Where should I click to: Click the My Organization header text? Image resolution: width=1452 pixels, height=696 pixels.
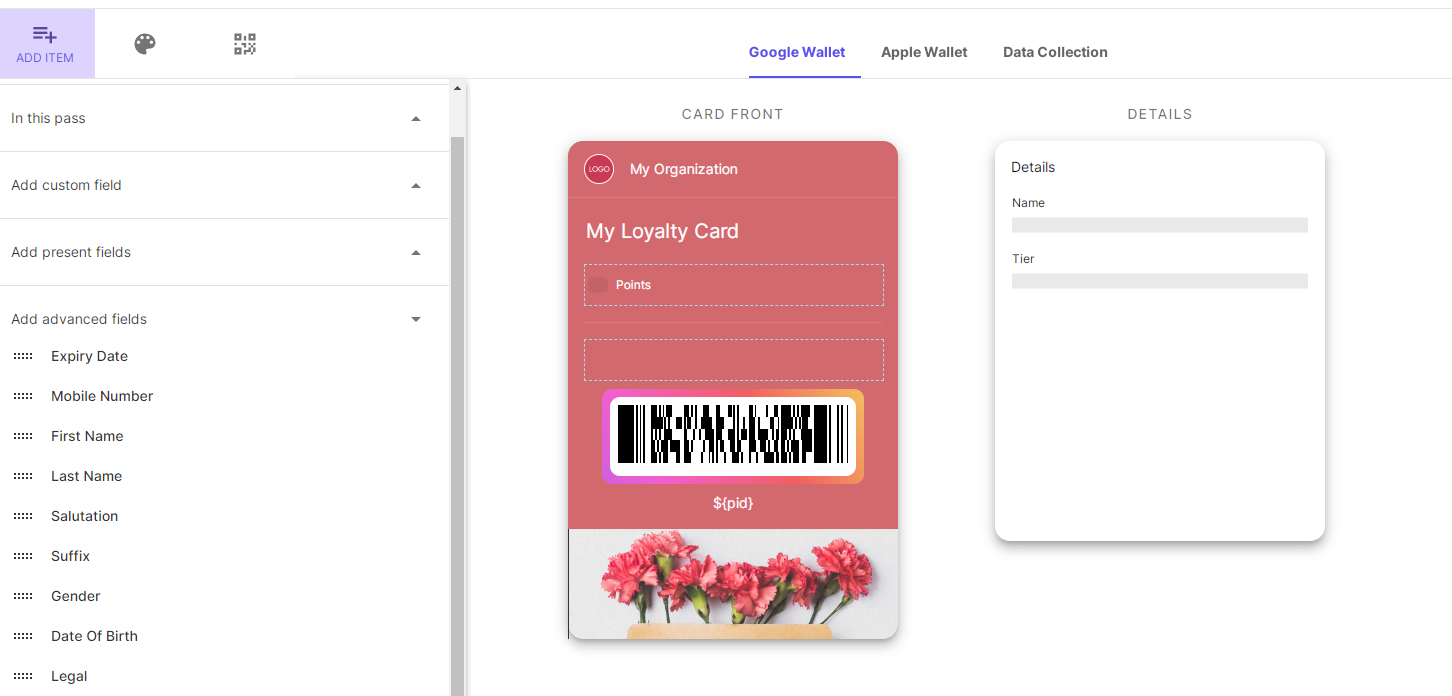(684, 169)
